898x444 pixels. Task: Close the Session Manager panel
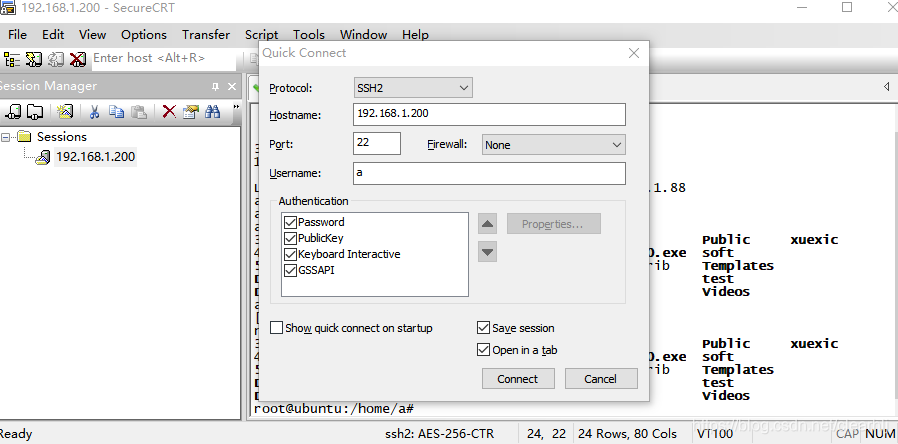click(x=232, y=87)
